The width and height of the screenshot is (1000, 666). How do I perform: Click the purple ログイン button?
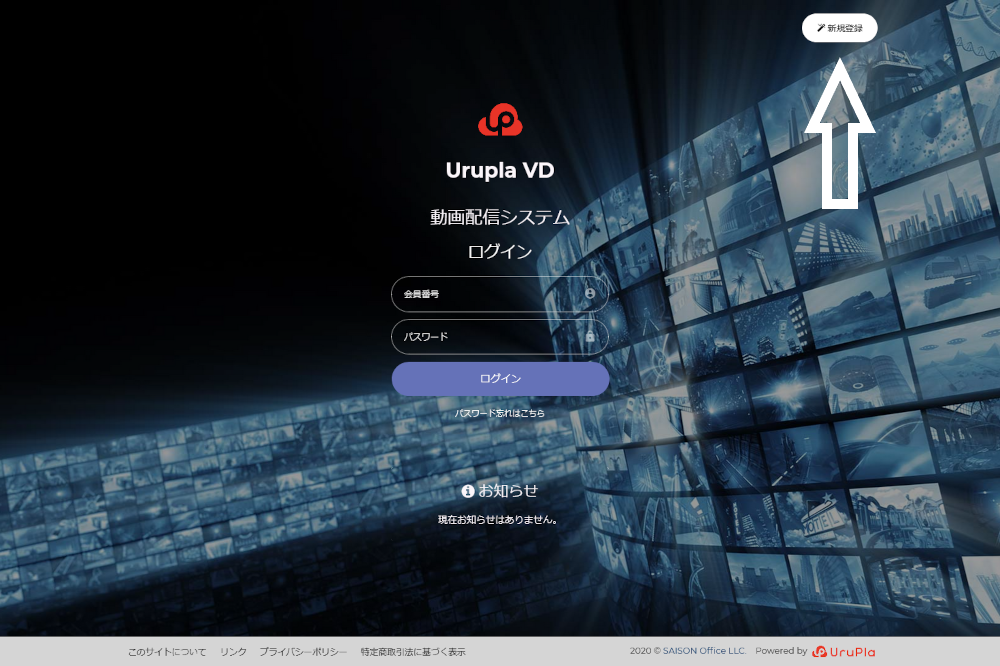pyautogui.click(x=500, y=379)
